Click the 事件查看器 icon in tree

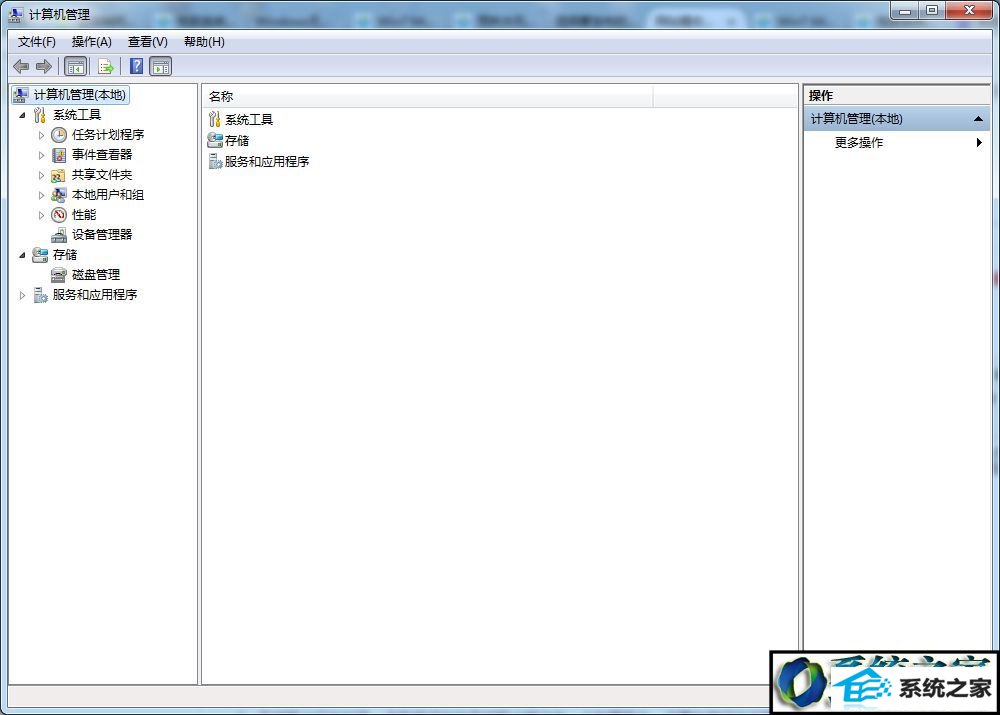tap(59, 155)
